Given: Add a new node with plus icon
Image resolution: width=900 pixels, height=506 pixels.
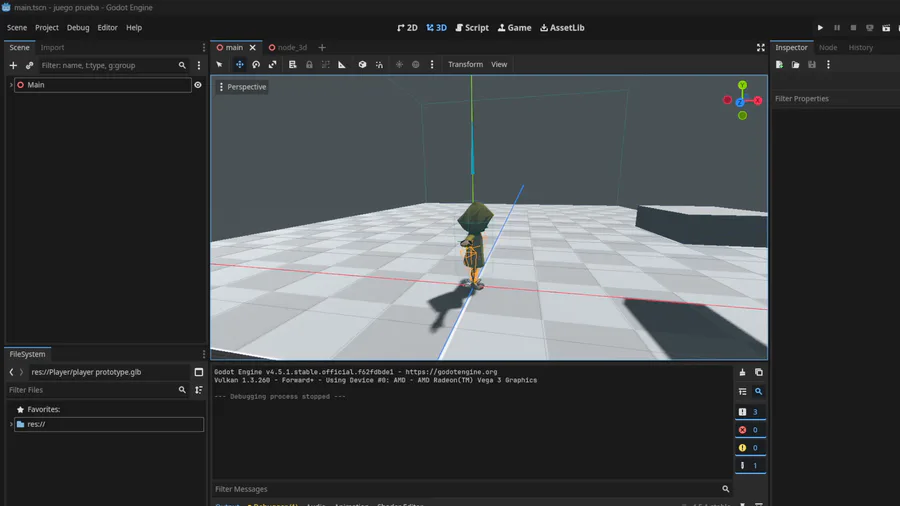Looking at the screenshot, I should tap(13, 65).
